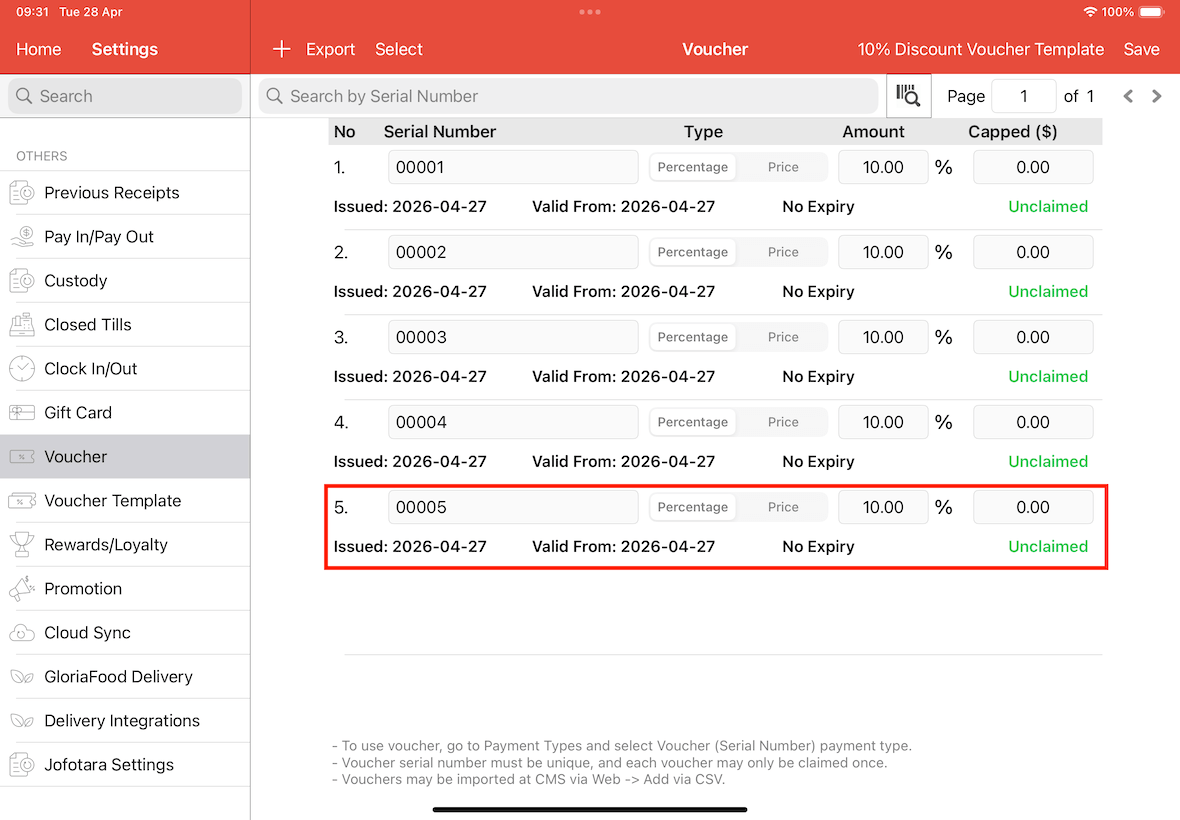Viewport: 1180px width, 820px height.
Task: Click No Expiry text for voucher 00002
Action: pos(818,291)
